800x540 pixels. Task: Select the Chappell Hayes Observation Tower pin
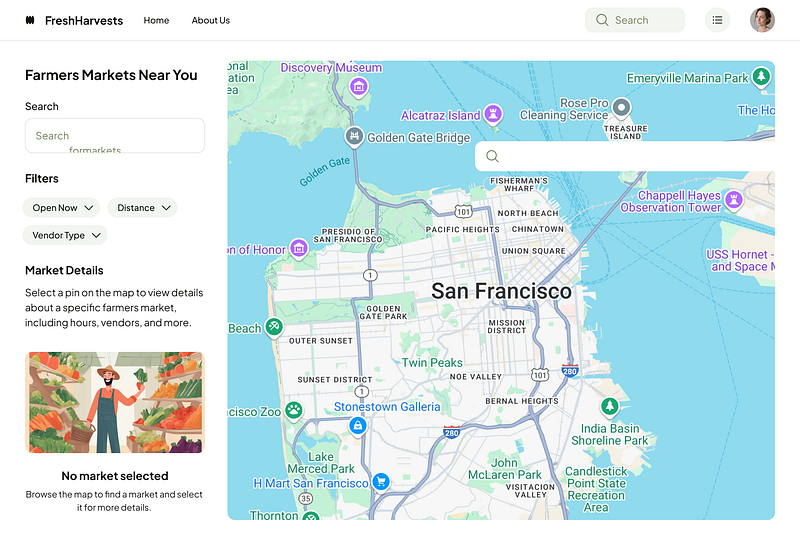click(x=734, y=199)
